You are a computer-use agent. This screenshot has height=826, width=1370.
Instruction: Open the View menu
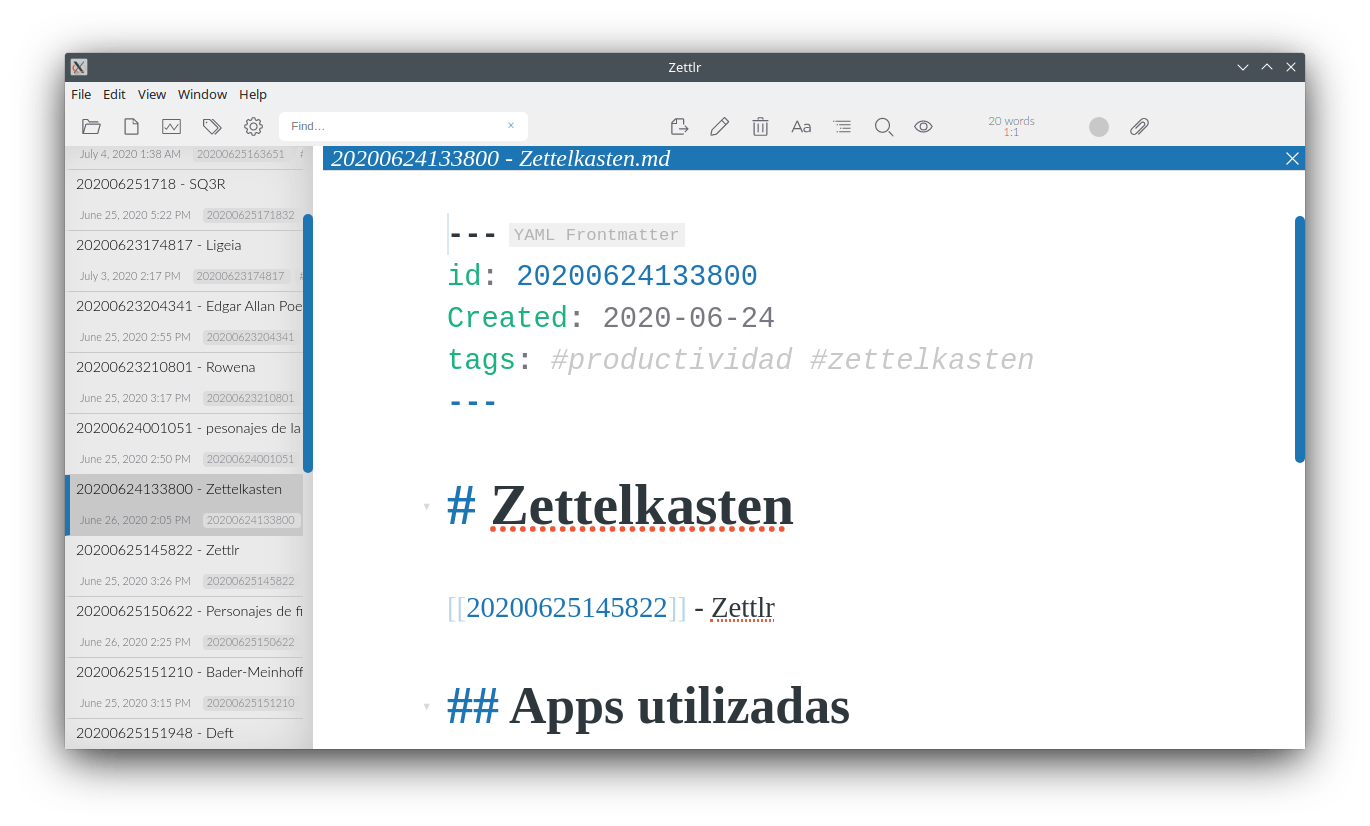[152, 94]
